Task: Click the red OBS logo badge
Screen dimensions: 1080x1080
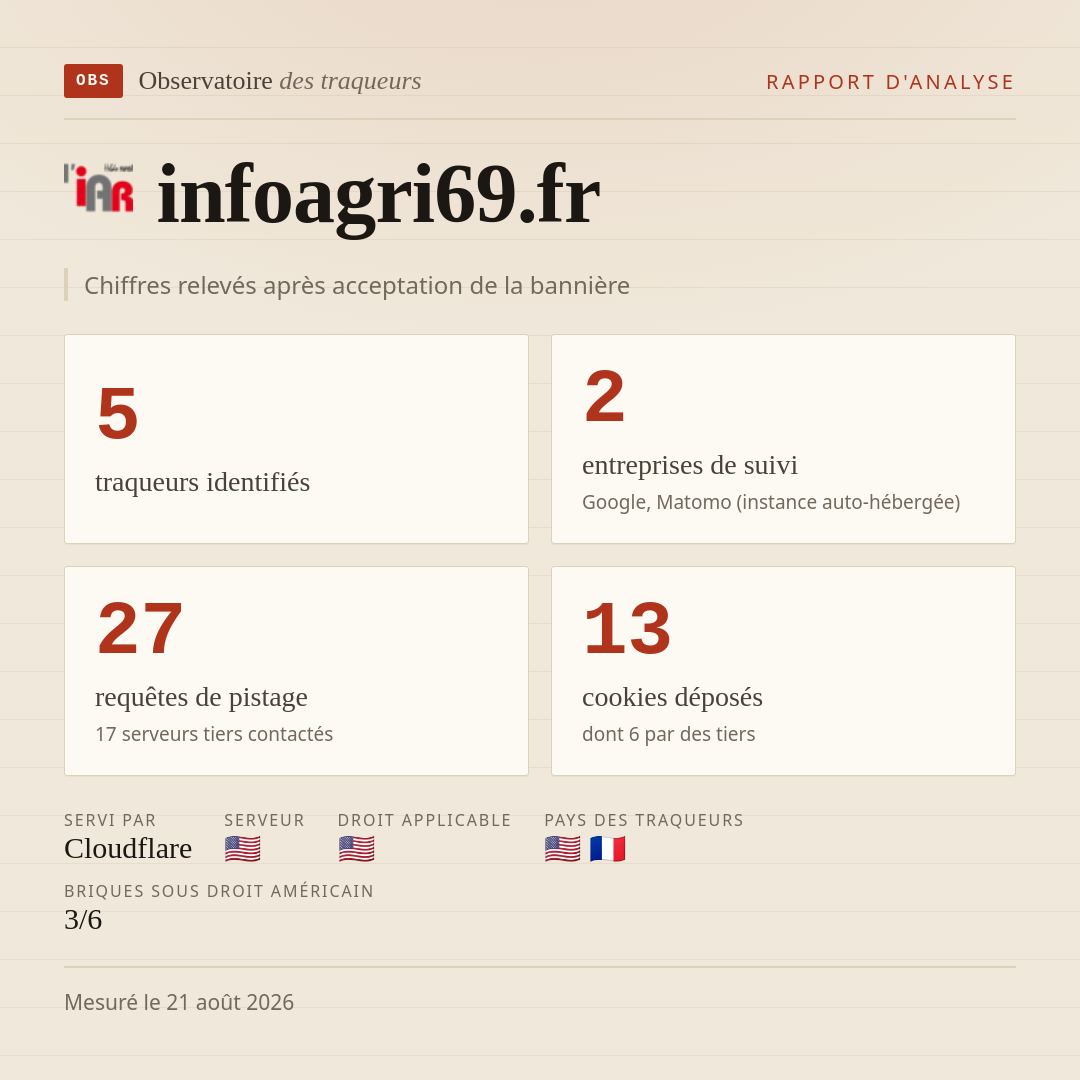Action: pyautogui.click(x=94, y=81)
